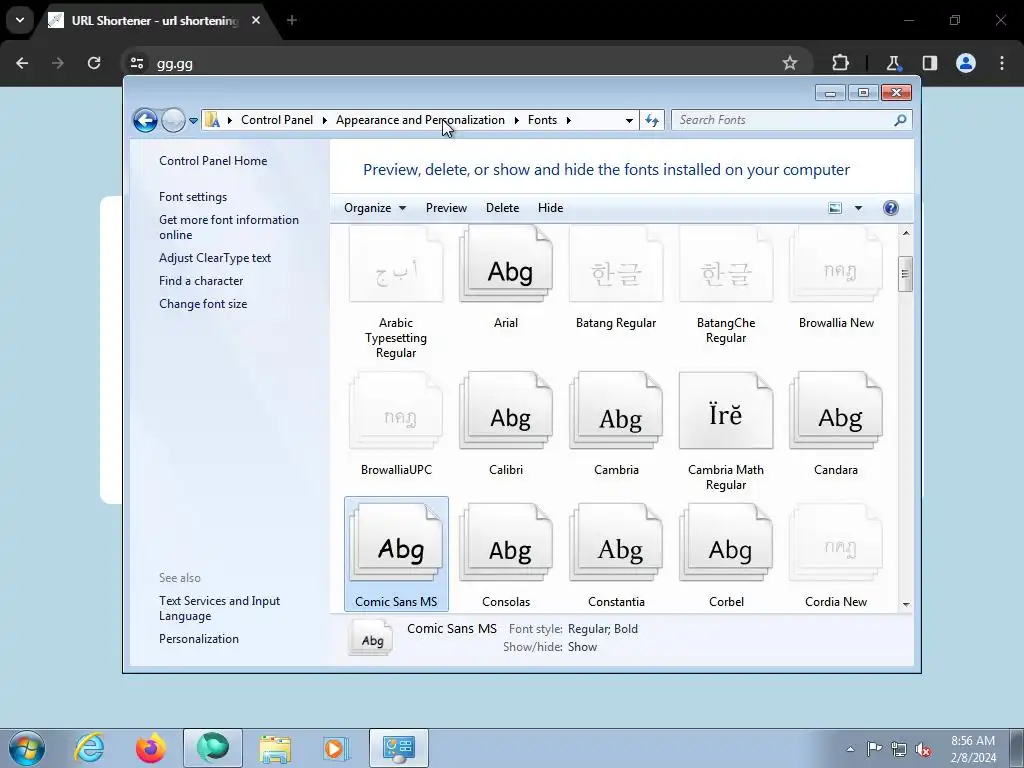Click the Fonts breadcrumb segment
The image size is (1024, 768).
click(x=542, y=120)
